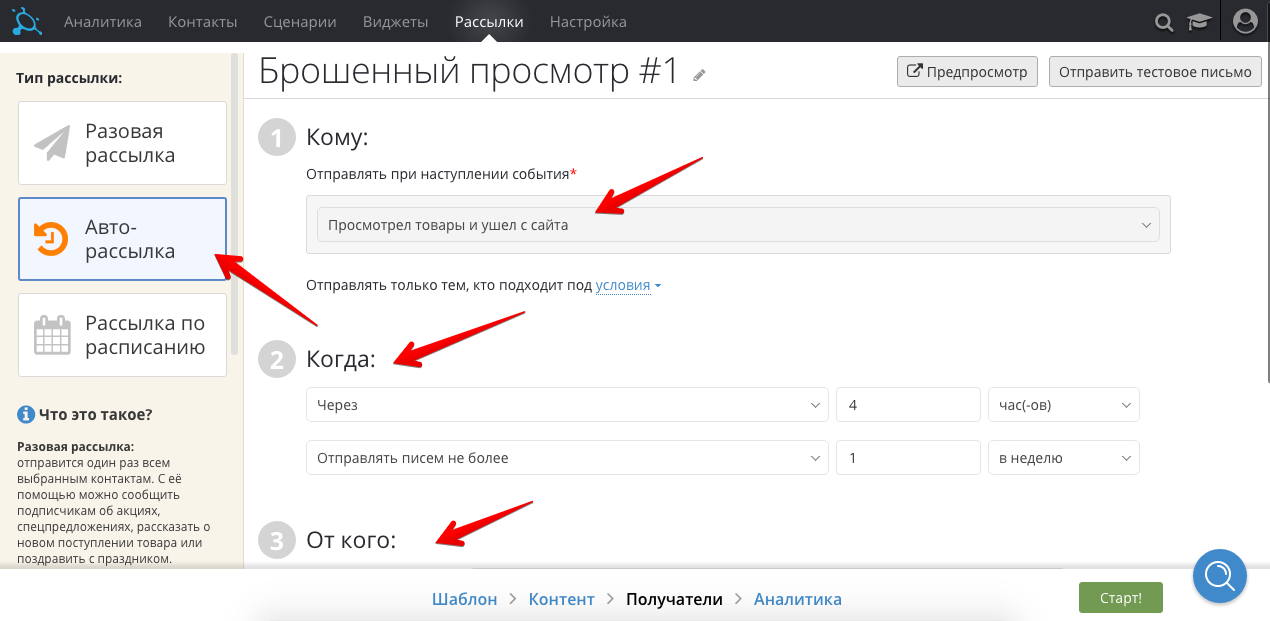
Task: Open the 'Через' timing dropdown
Action: pyautogui.click(x=567, y=405)
